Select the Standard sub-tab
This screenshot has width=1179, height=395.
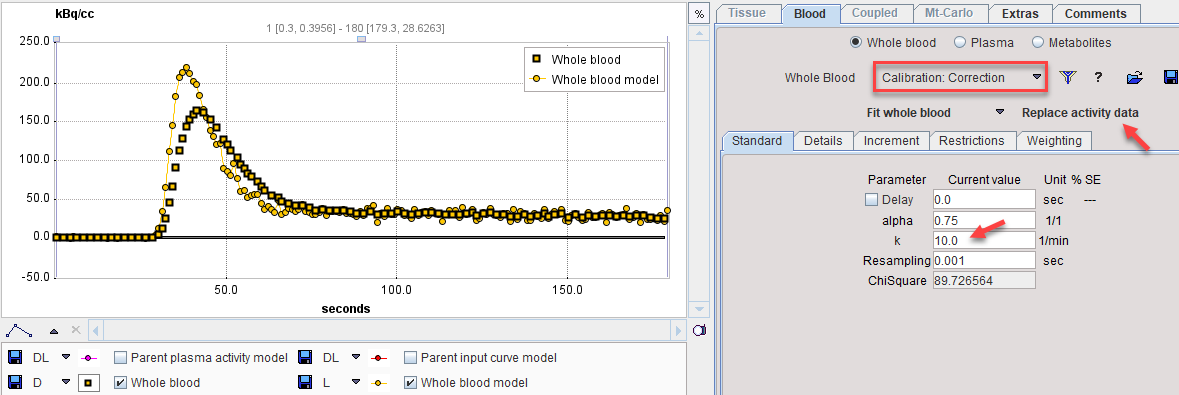coord(757,141)
